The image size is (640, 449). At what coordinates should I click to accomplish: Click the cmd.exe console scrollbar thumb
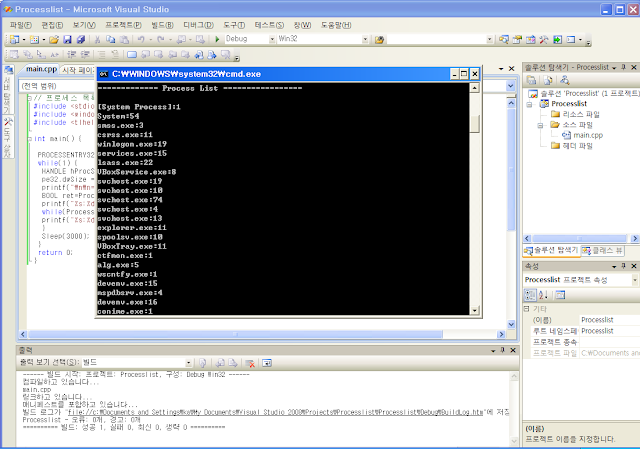[474, 124]
